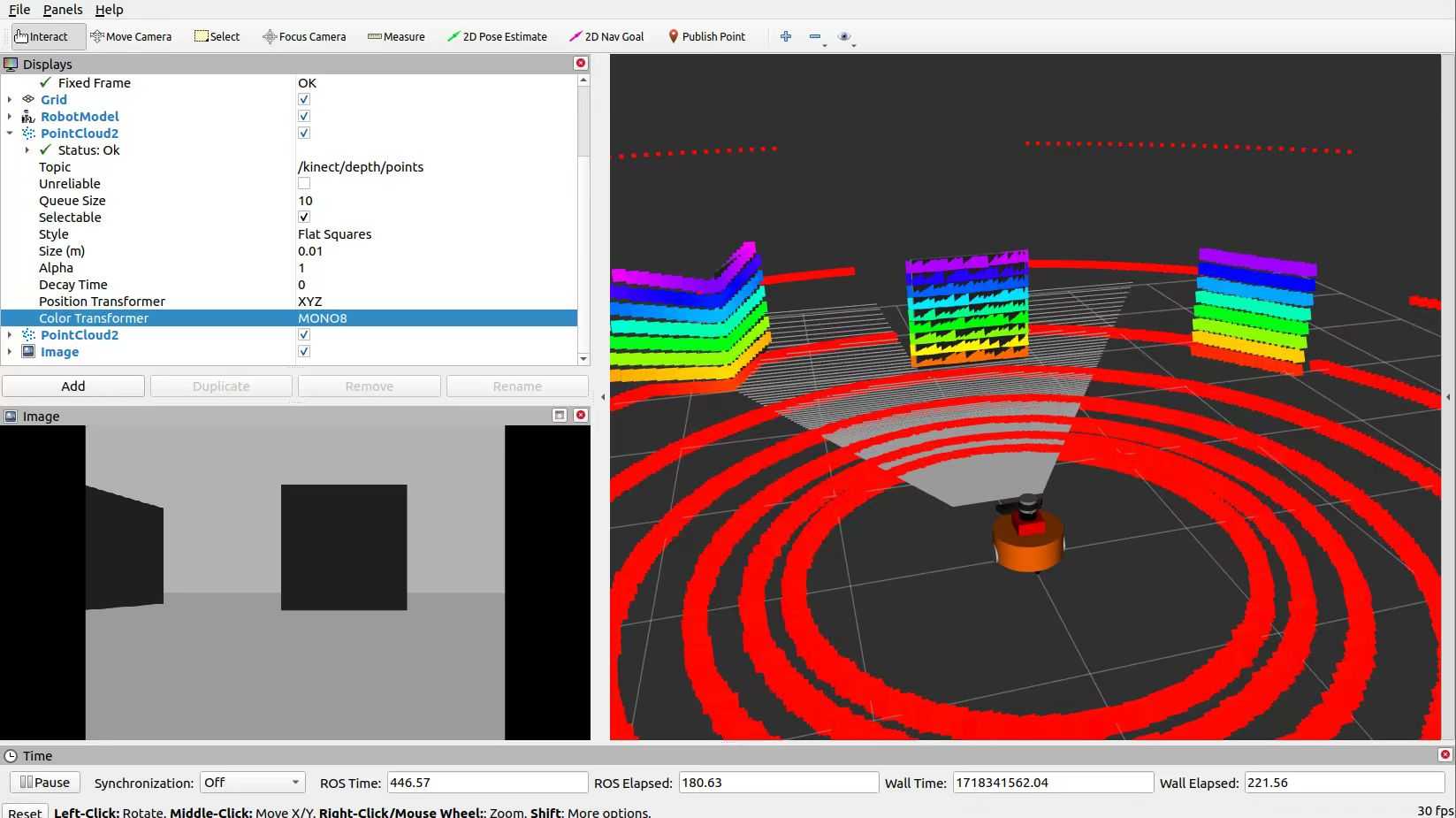Enable the Unreliable checkbox

pyautogui.click(x=304, y=184)
